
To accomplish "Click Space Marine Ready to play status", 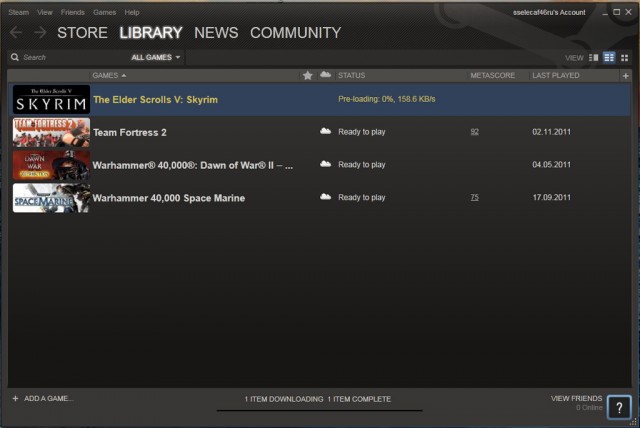I will [x=362, y=197].
